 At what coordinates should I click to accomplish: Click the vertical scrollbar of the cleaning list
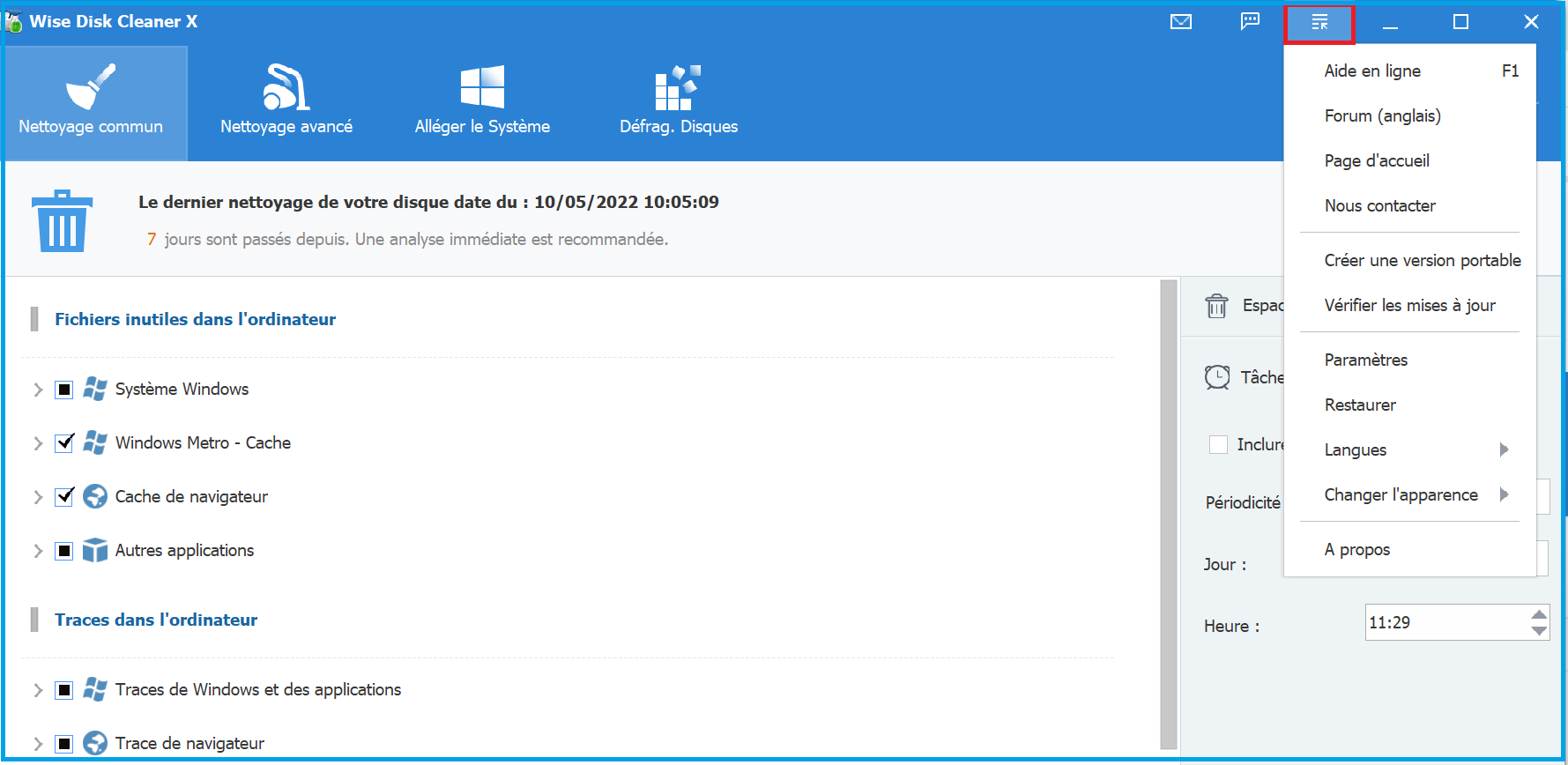[1169, 514]
